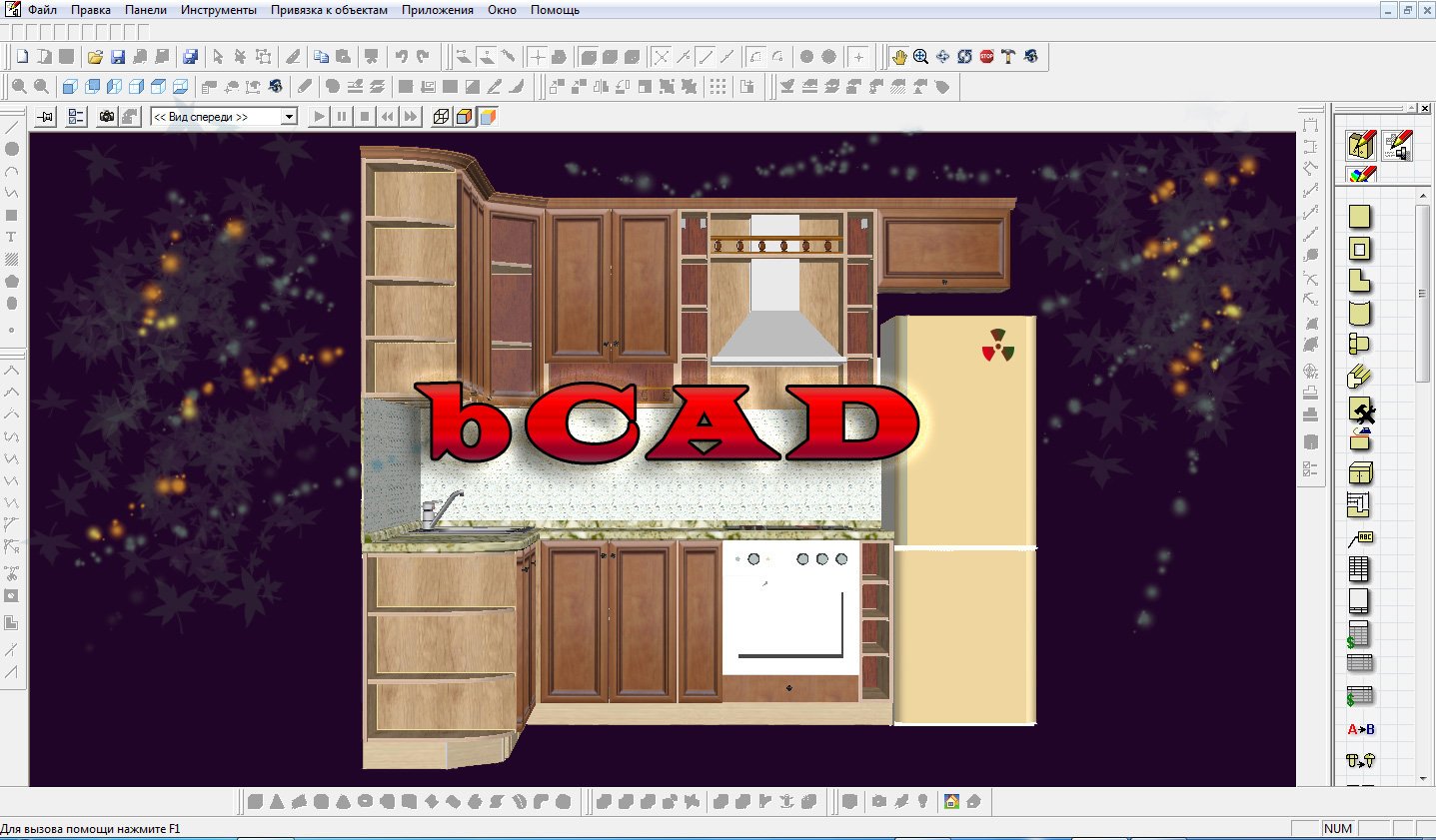Click the camera icon beside the view selector
This screenshot has width=1436, height=840.
click(107, 117)
